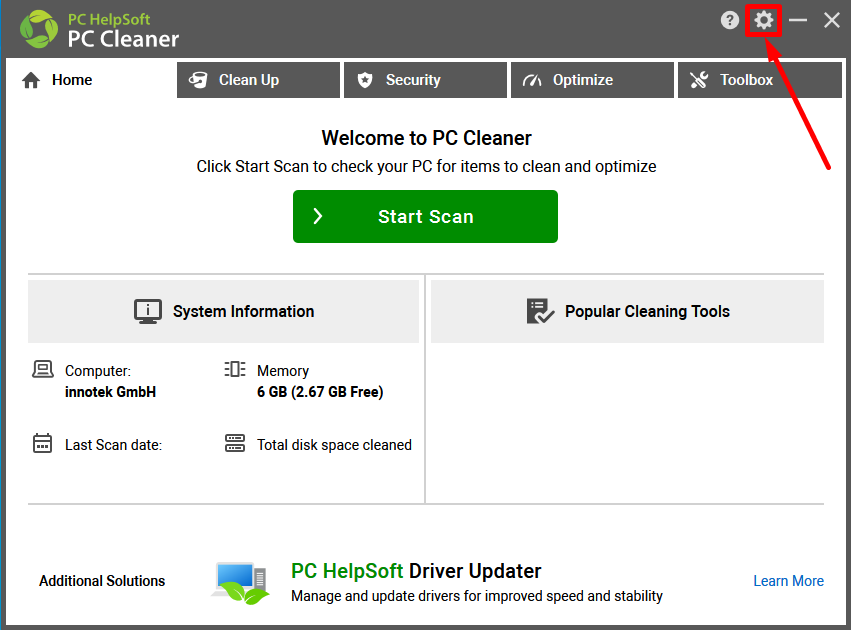
Task: Click the 'Computer:' label
Action: [98, 371]
